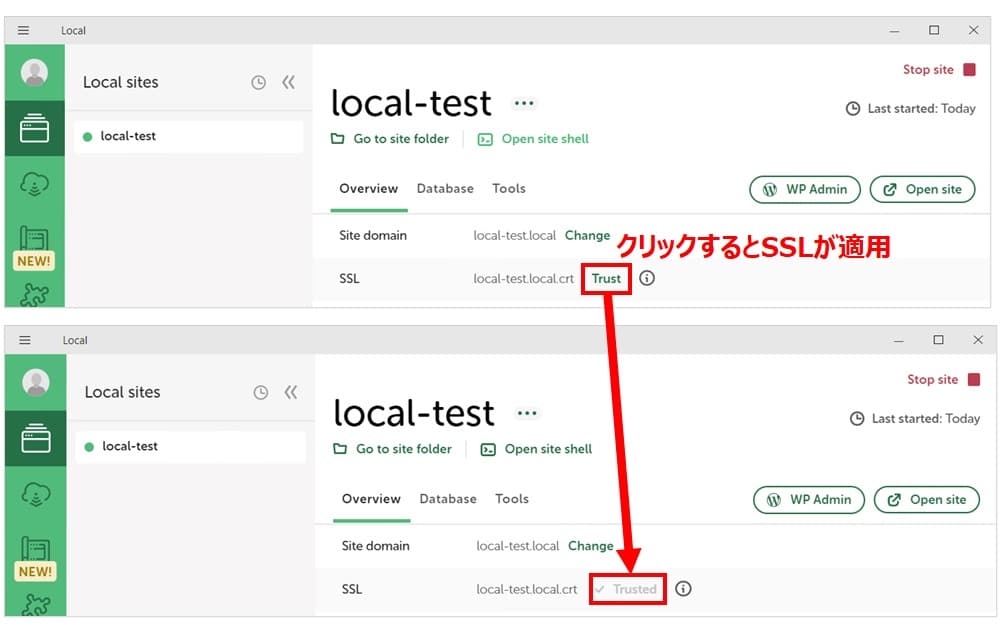Click Open site shell in upper window

pyautogui.click(x=534, y=139)
